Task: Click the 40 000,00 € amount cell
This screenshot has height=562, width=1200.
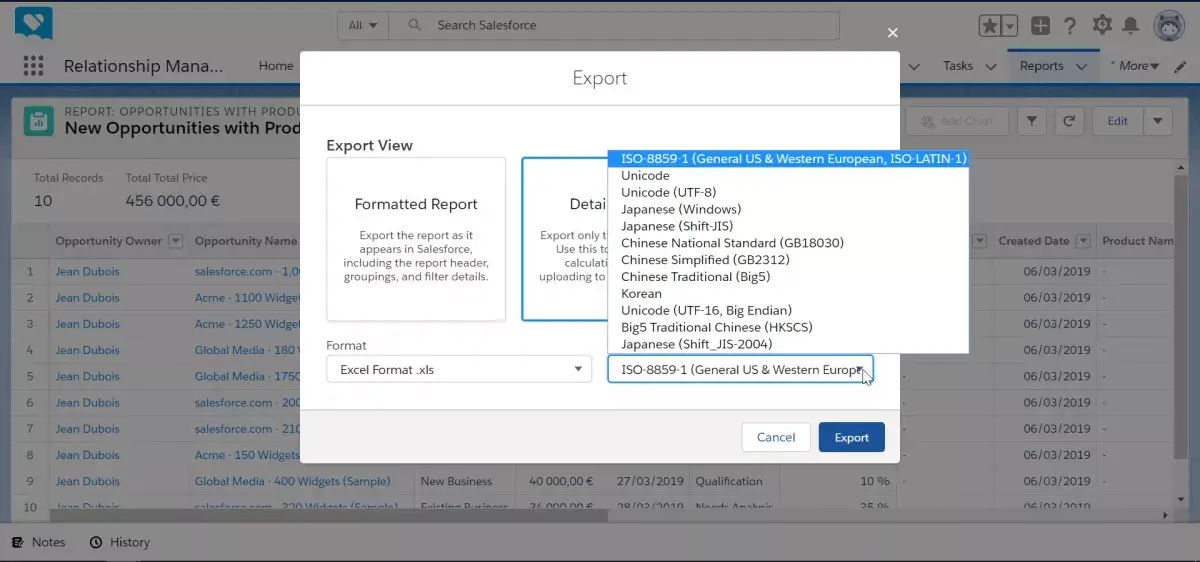Action: coord(563,481)
